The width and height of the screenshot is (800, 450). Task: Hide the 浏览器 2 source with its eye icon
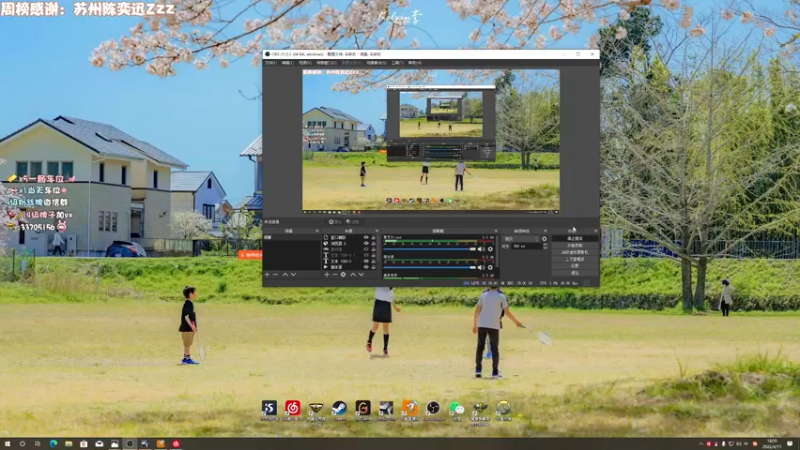click(x=366, y=243)
